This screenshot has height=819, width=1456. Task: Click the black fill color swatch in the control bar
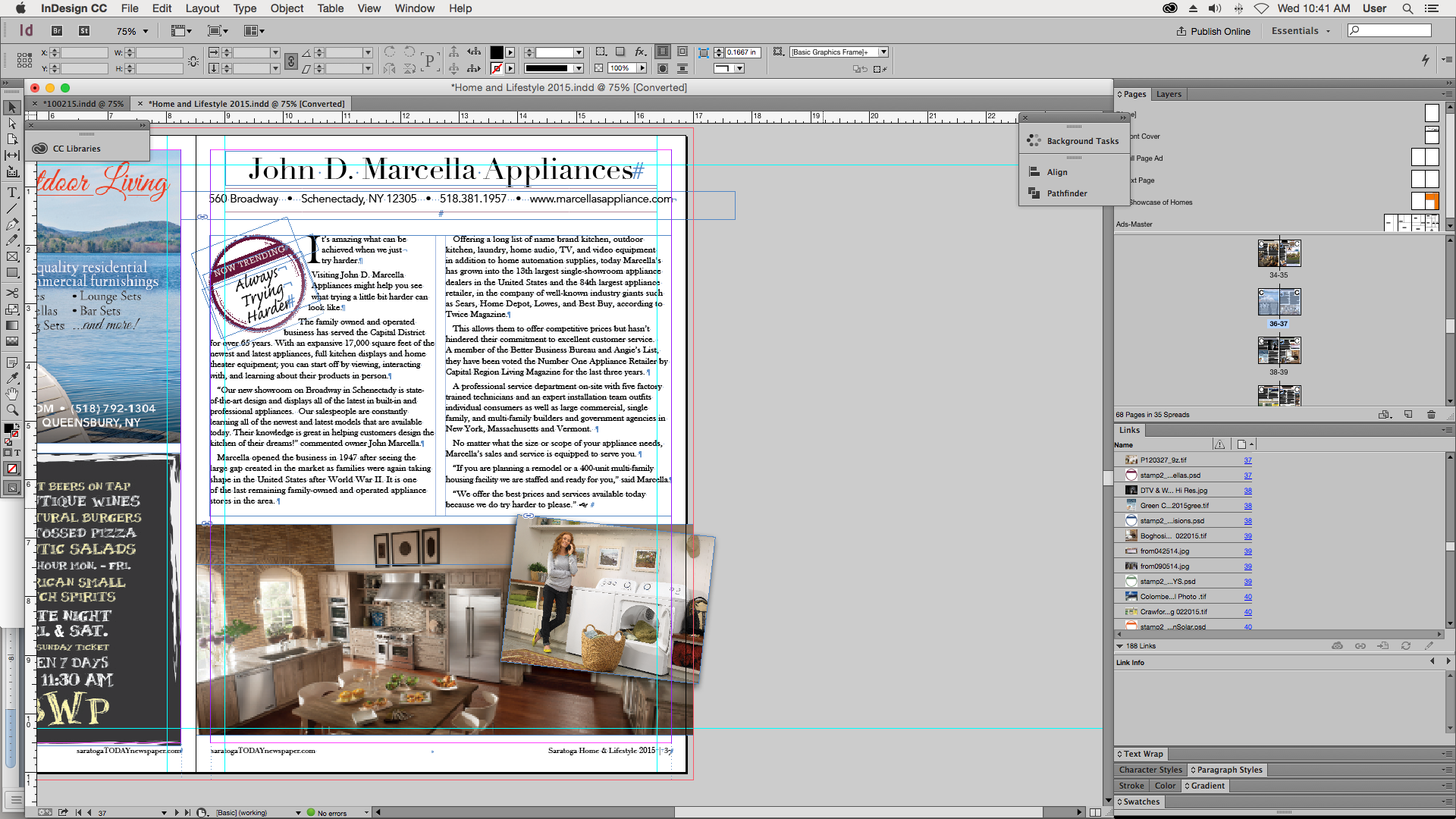(x=497, y=52)
